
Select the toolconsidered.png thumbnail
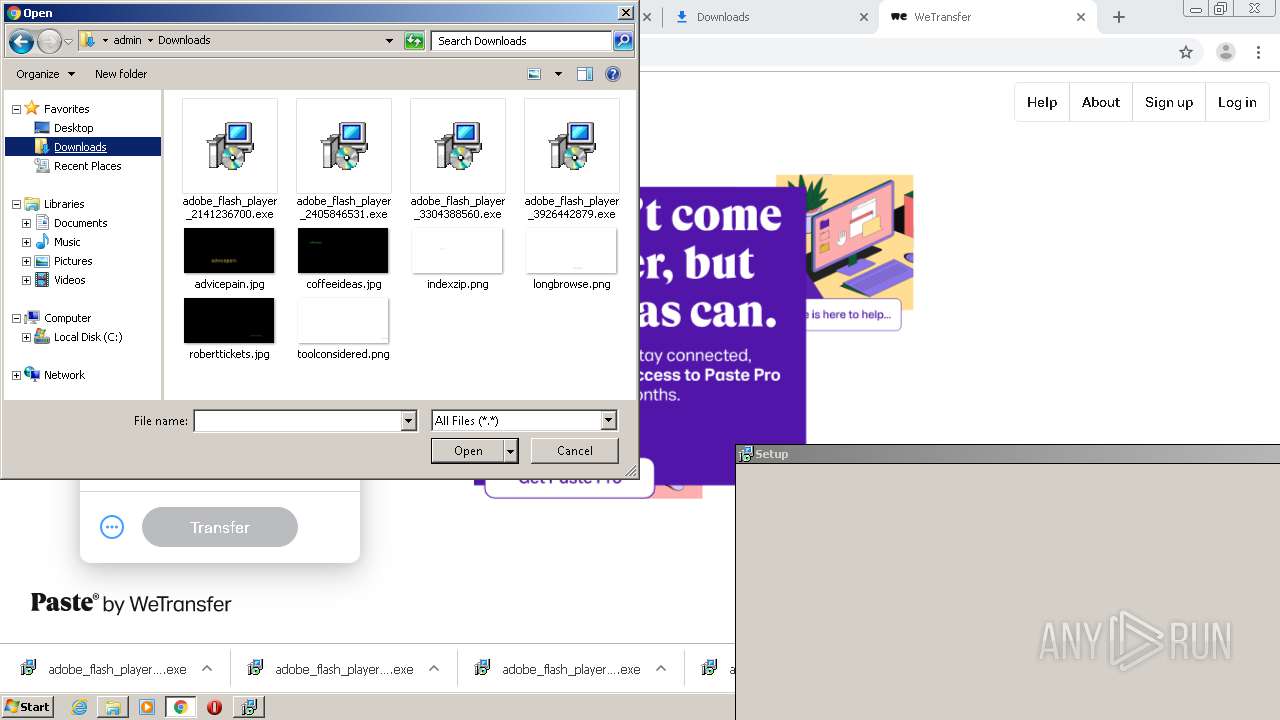click(x=343, y=321)
